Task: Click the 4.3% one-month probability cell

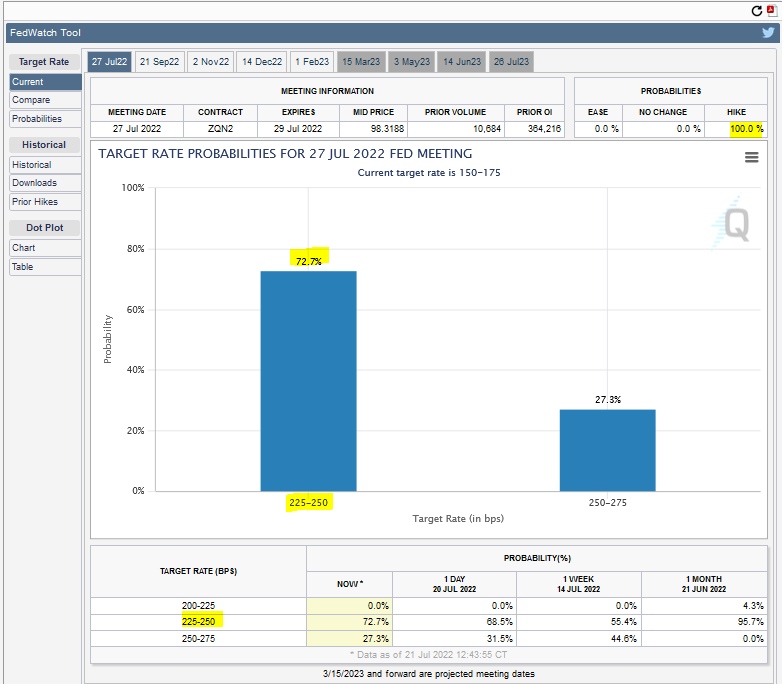Action: coord(704,606)
